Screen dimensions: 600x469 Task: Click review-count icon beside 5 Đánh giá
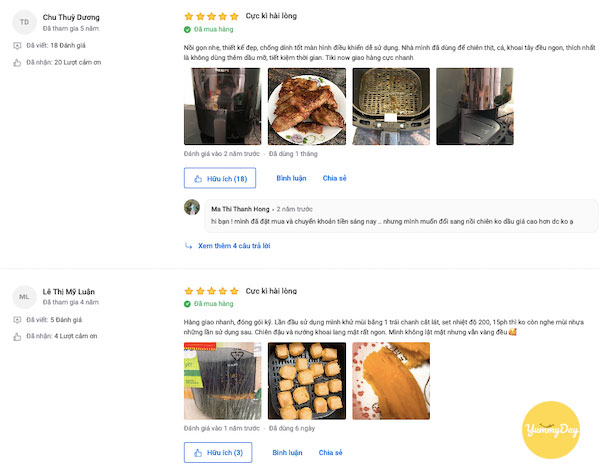17,320
